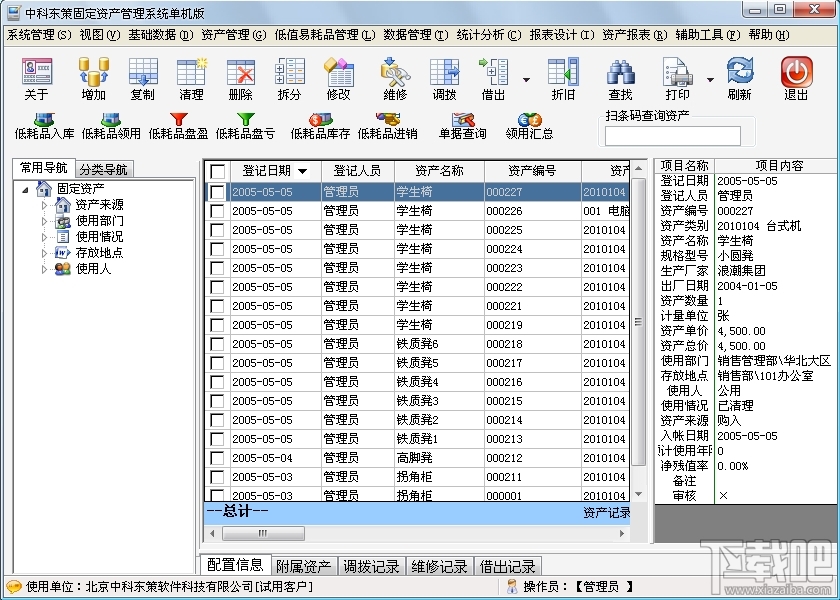Image resolution: width=840 pixels, height=600 pixels.
Task: Switch to the 维修记录 tab
Action: (439, 566)
